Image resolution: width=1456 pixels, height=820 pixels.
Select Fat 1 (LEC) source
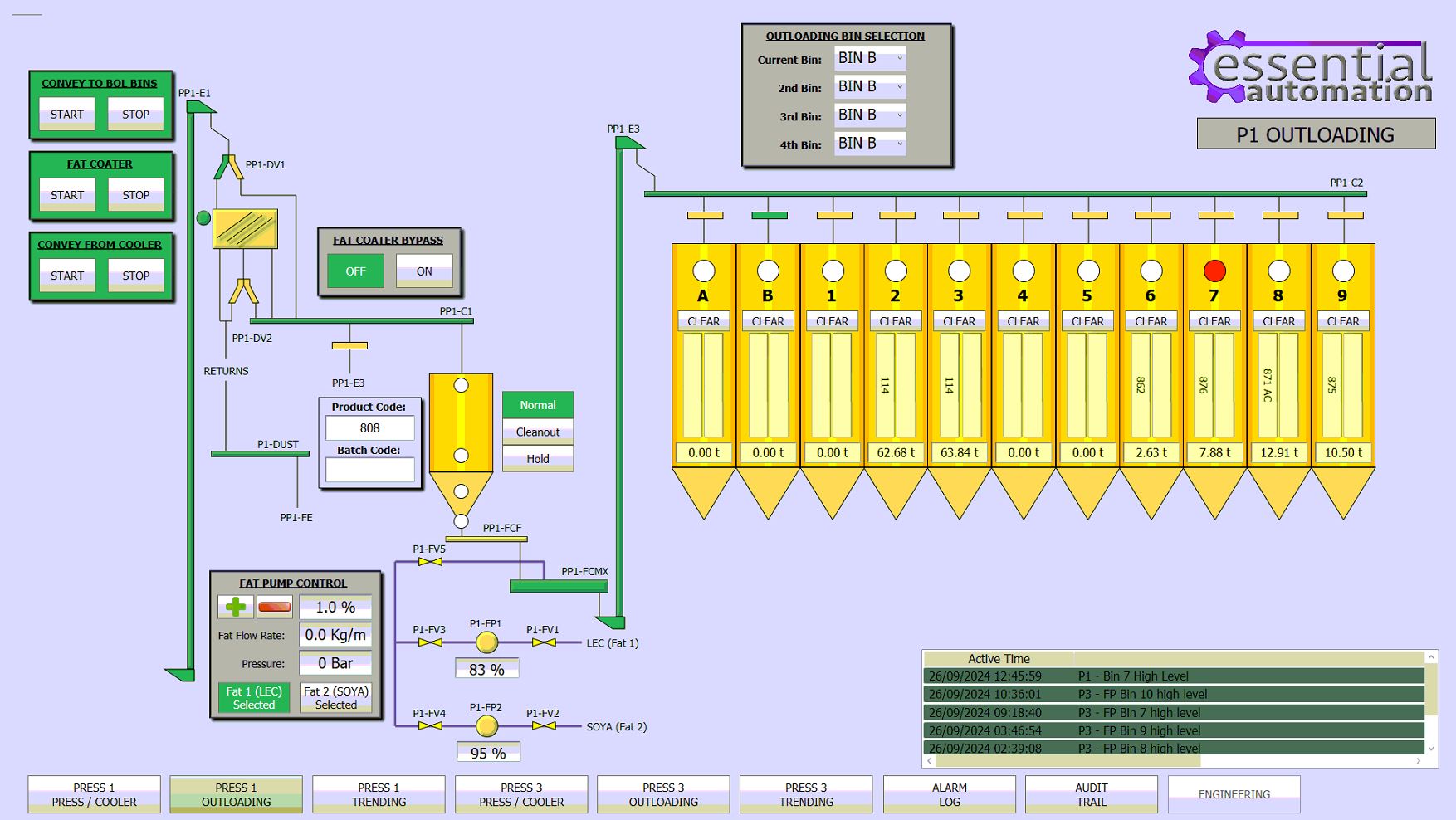coord(254,698)
